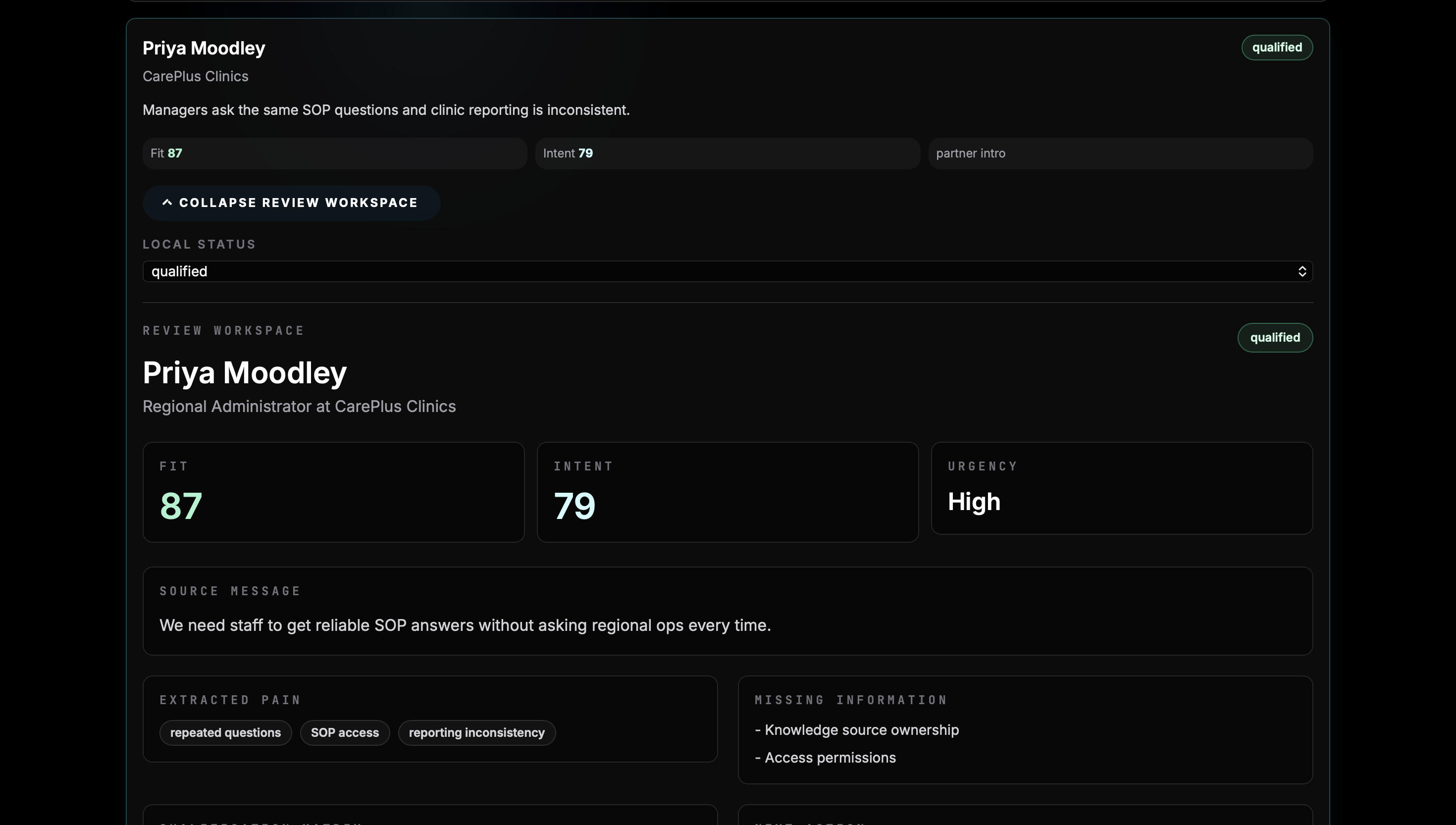This screenshot has width=1456, height=825.
Task: Click Access permissions missing item
Action: click(826, 758)
